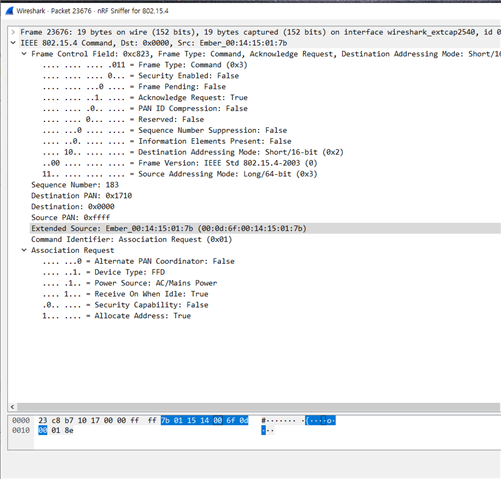501x479 pixels.
Task: Select the Frame Type: Command bit row
Action: tap(145, 65)
